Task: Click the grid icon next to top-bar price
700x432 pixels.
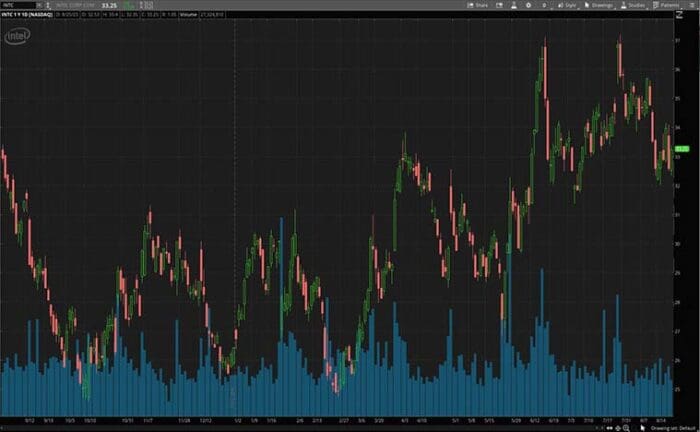Action: pos(149,5)
